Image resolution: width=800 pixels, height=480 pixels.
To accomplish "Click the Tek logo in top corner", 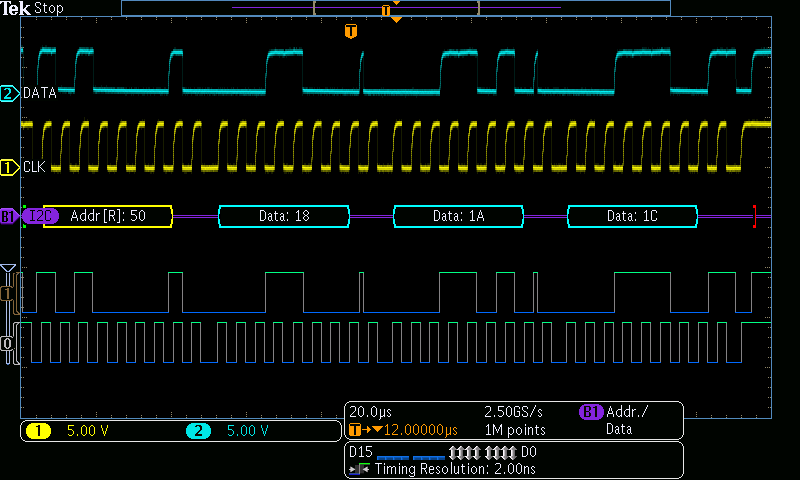I will 16,8.
